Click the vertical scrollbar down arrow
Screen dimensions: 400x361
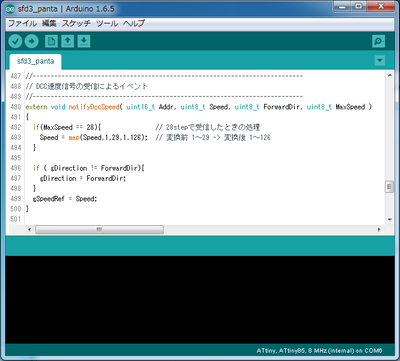point(390,219)
